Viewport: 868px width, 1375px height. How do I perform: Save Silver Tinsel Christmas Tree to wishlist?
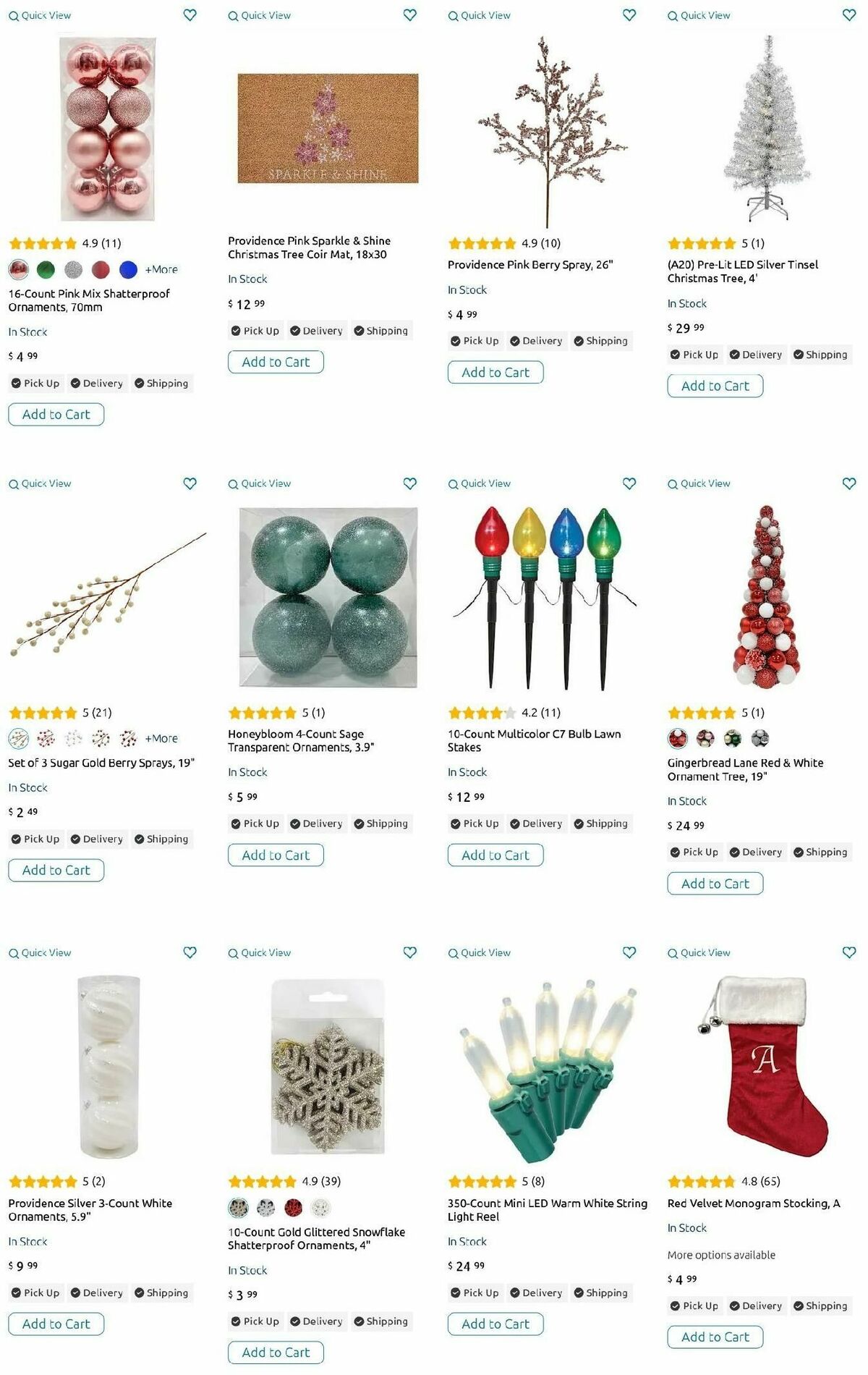click(849, 14)
